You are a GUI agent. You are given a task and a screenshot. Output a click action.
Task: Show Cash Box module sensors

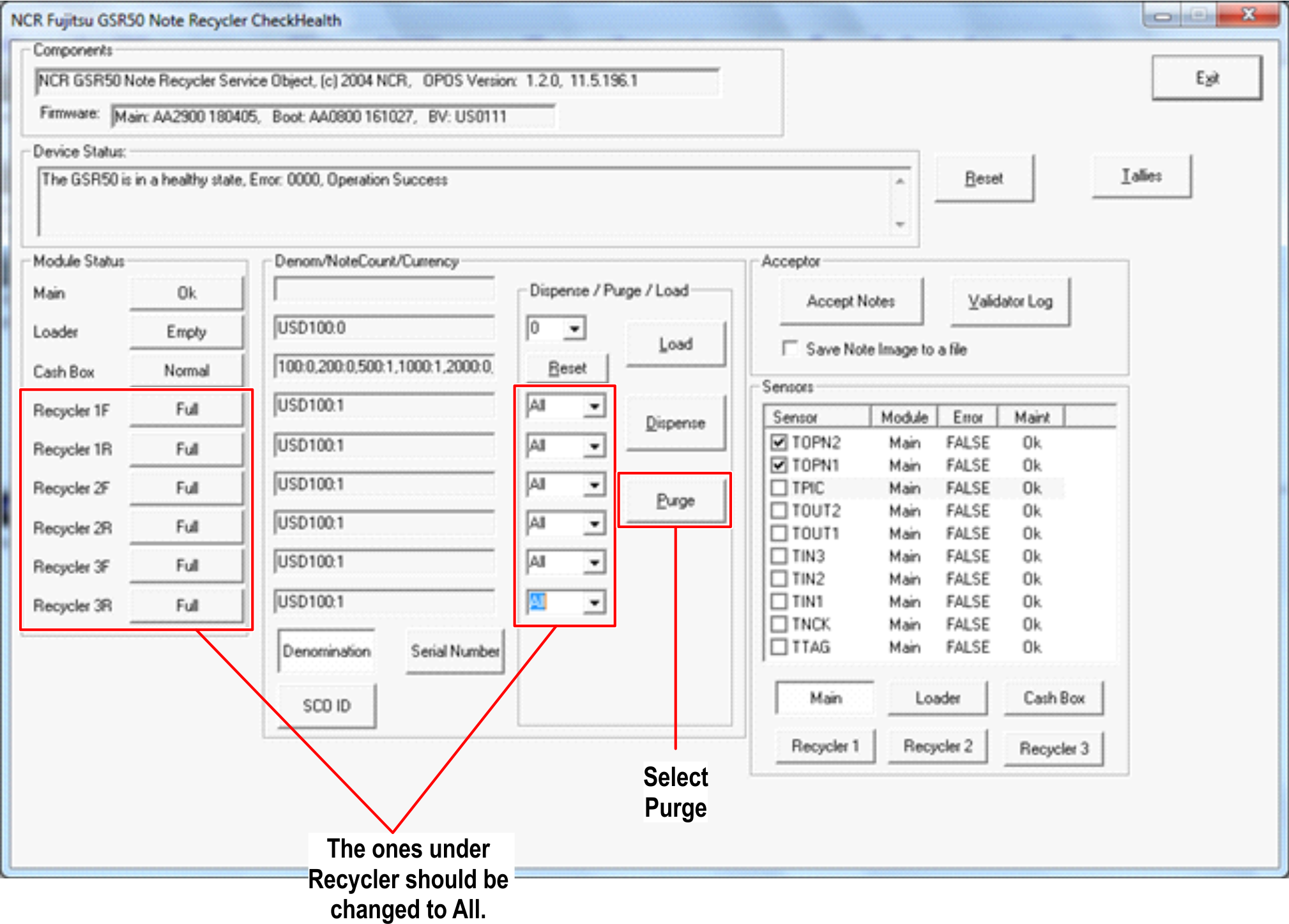(x=1054, y=698)
